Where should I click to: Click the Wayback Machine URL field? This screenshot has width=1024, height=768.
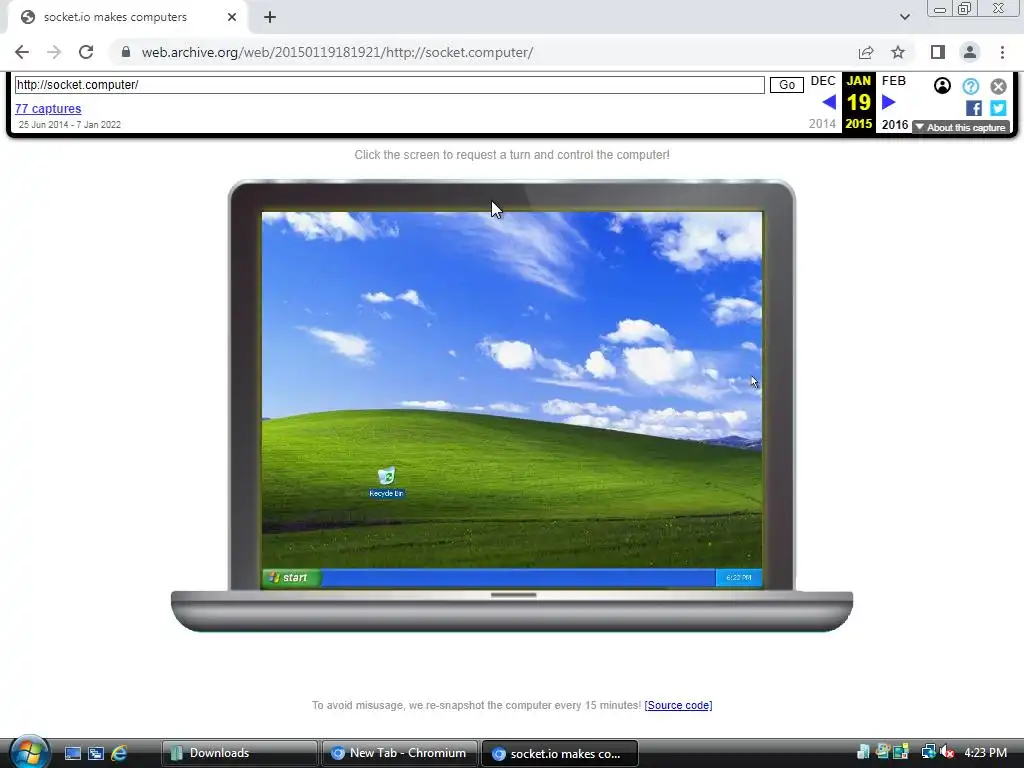pos(389,85)
